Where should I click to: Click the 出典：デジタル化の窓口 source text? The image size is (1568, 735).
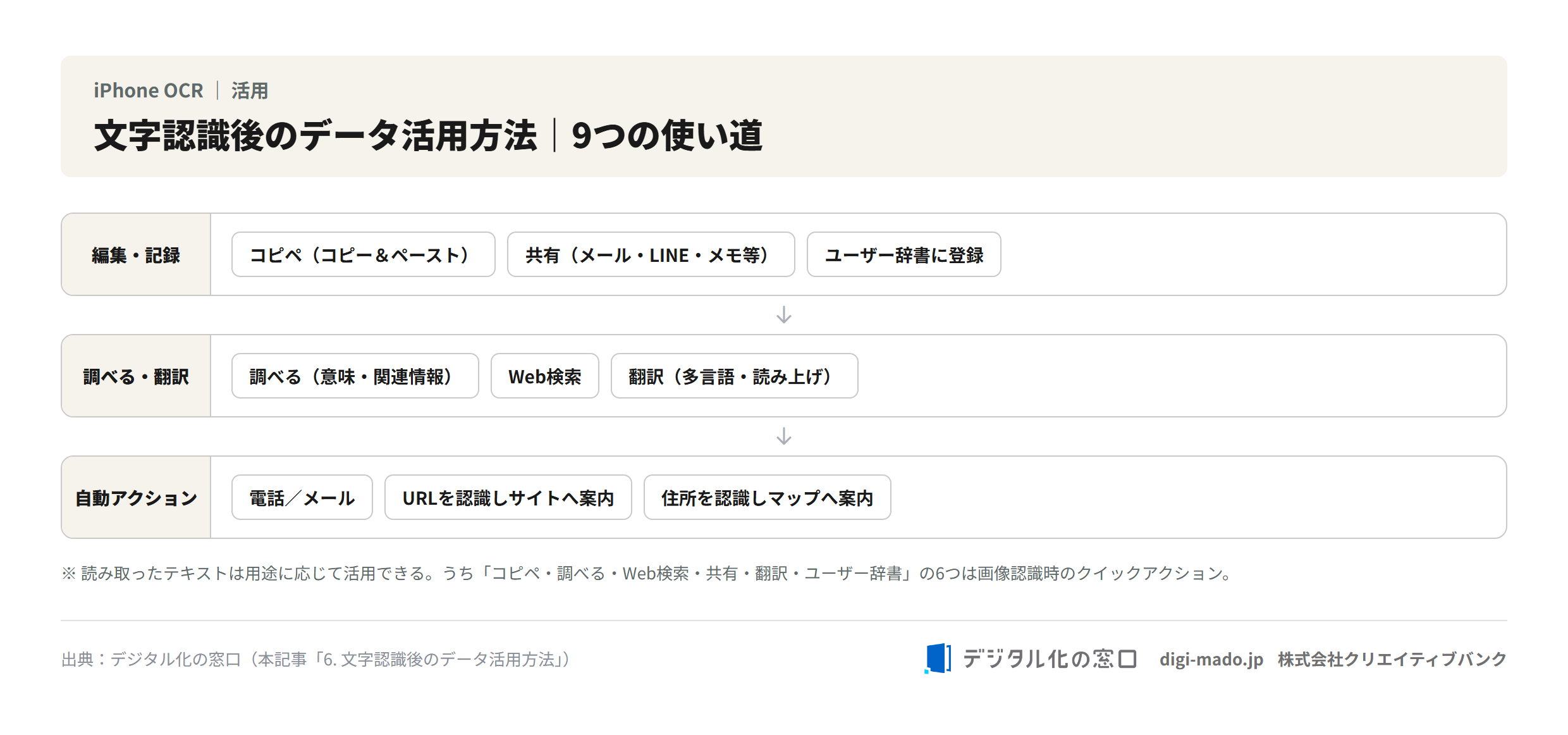tap(316, 659)
